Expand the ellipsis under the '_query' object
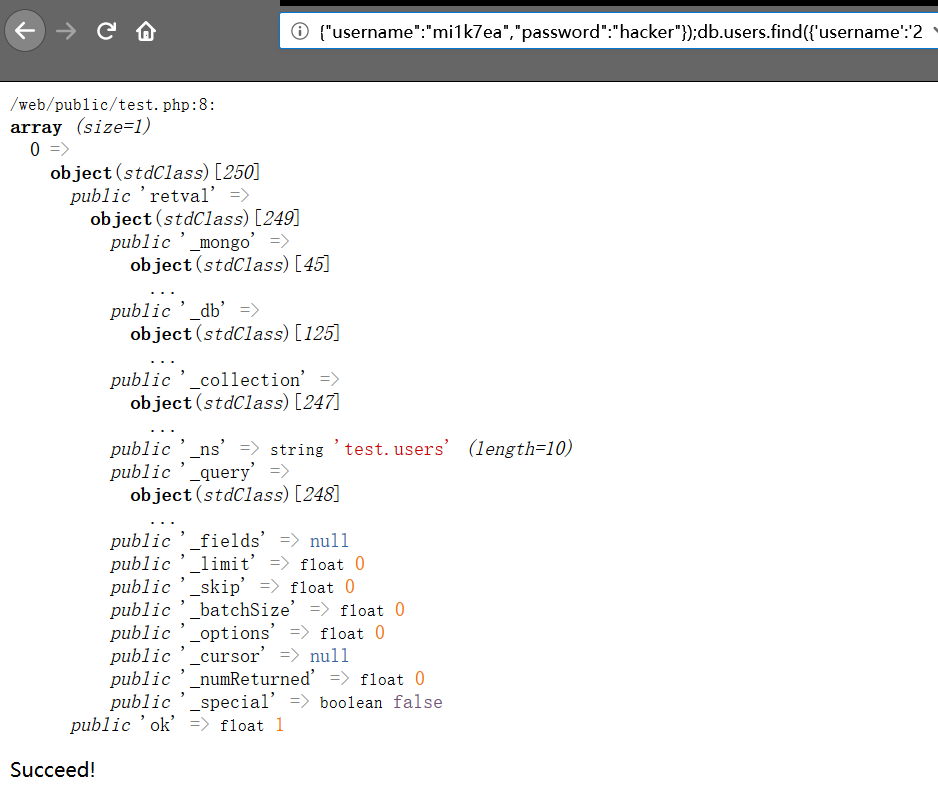The width and height of the screenshot is (938, 810). coord(162,518)
